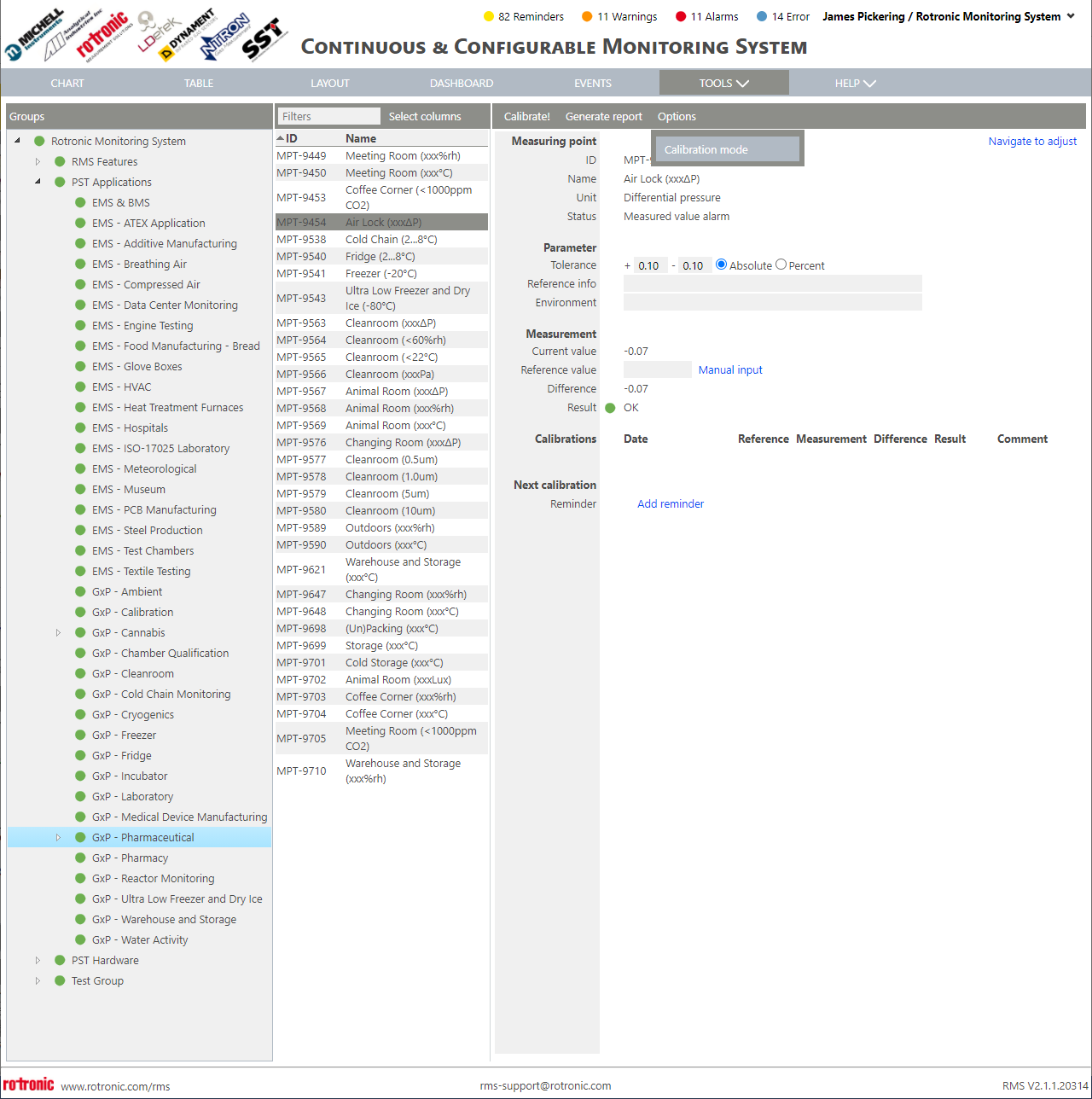Choose Calibration mode from the TOOLS menu
The height and width of the screenshot is (1099, 1092).
(x=728, y=149)
